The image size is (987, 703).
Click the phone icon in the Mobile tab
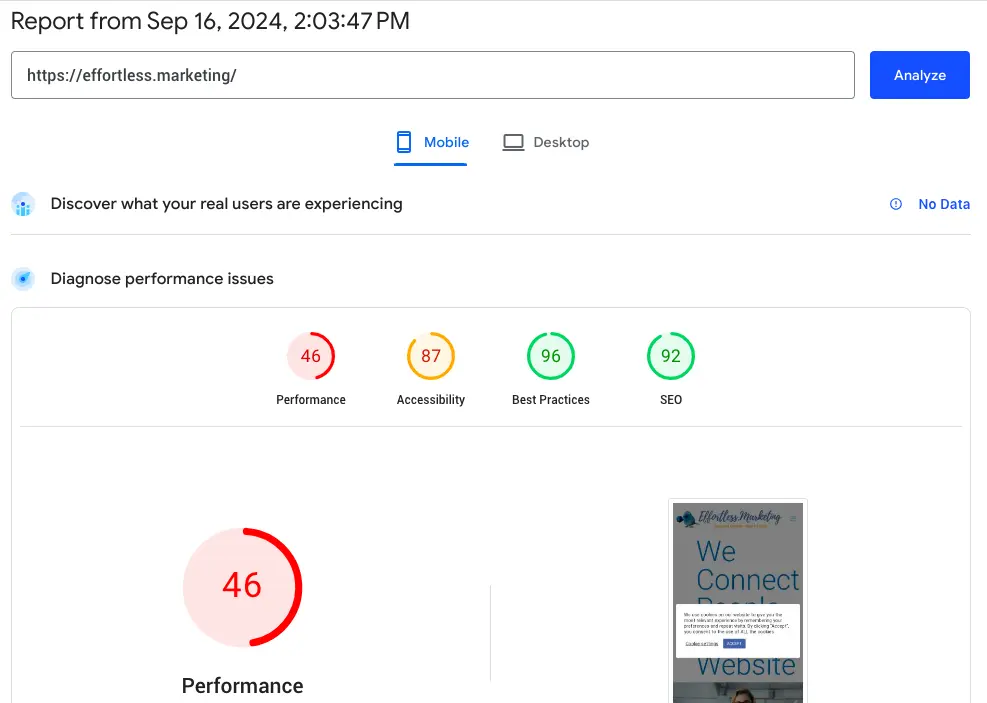tap(404, 142)
